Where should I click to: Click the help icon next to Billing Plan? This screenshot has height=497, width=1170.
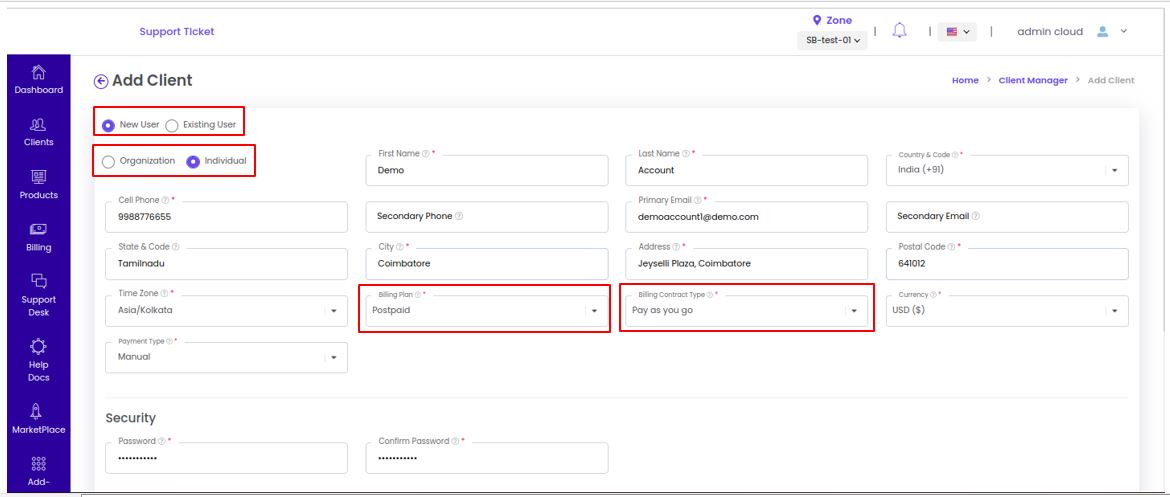(418, 295)
